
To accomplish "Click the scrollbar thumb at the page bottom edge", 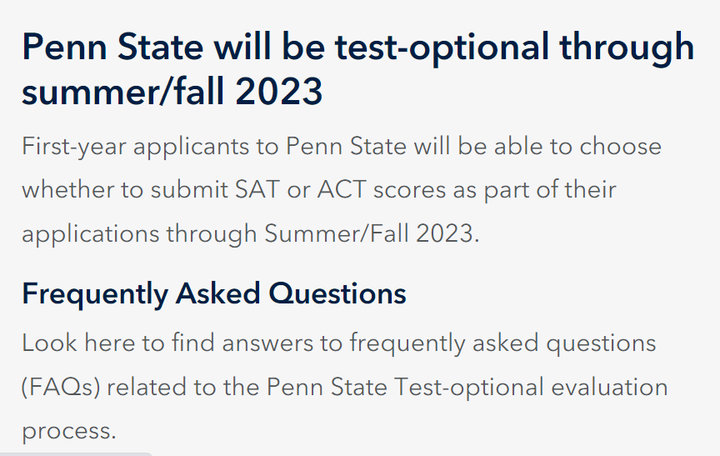I will [76, 454].
